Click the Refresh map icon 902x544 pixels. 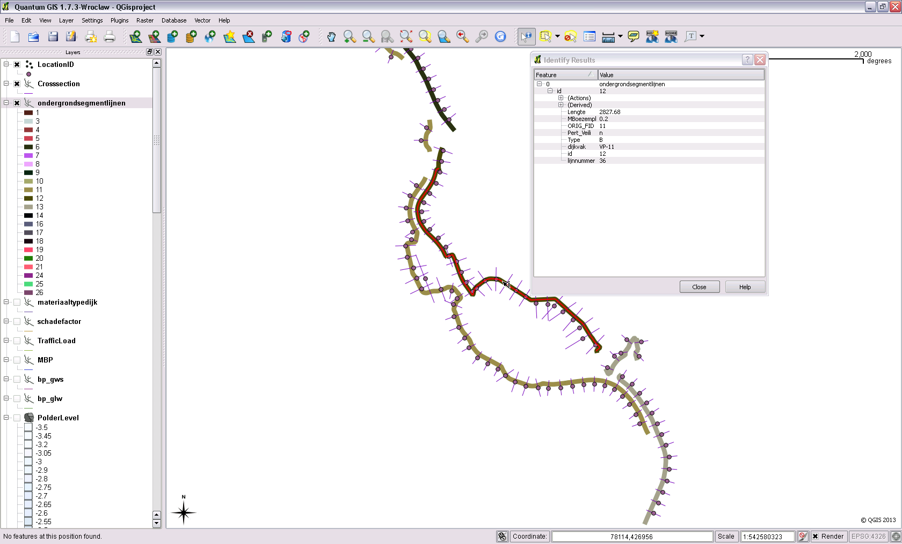tap(500, 37)
